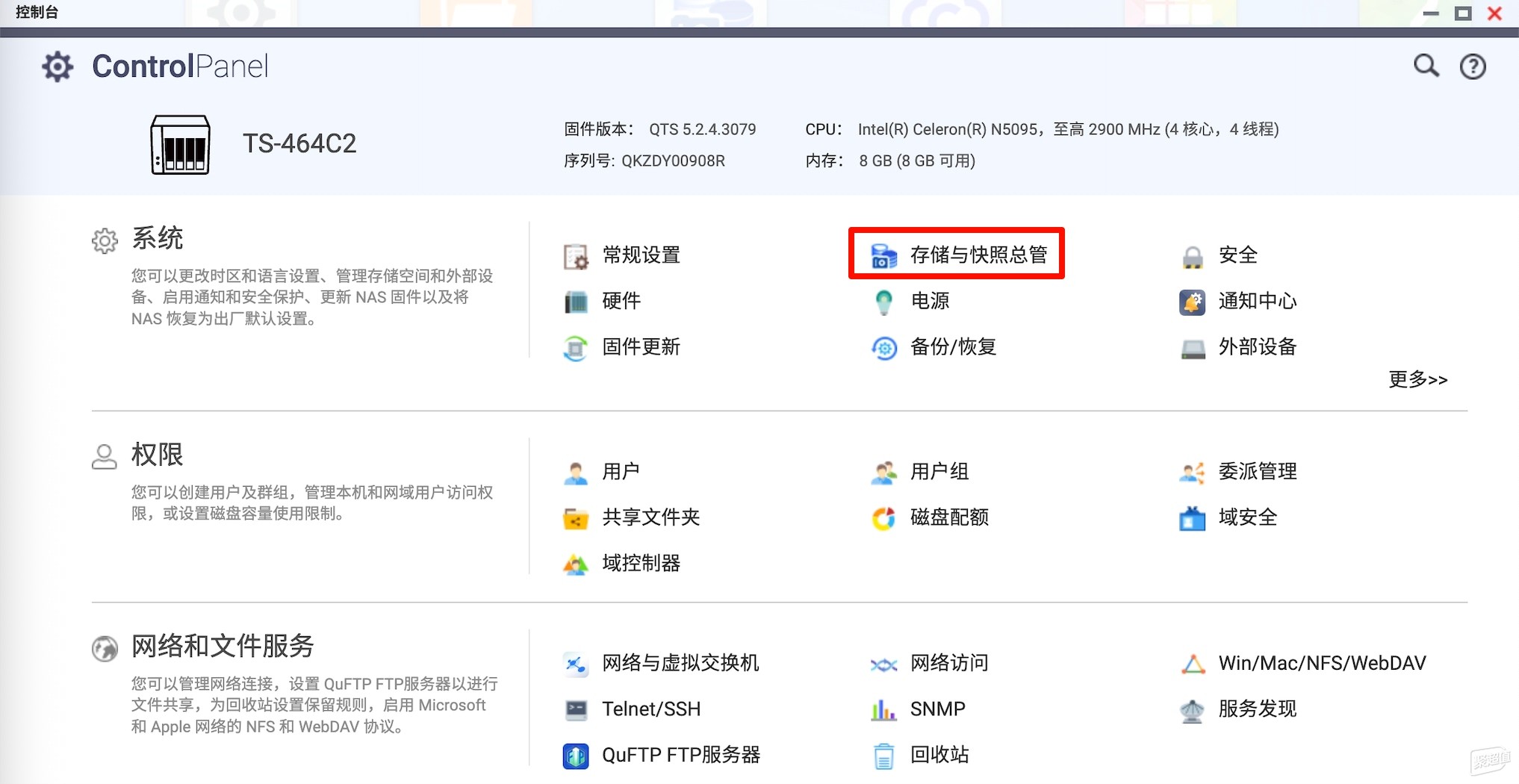The image size is (1519, 784).
Task: Click the serial number QKZDY00908R text
Action: [673, 161]
